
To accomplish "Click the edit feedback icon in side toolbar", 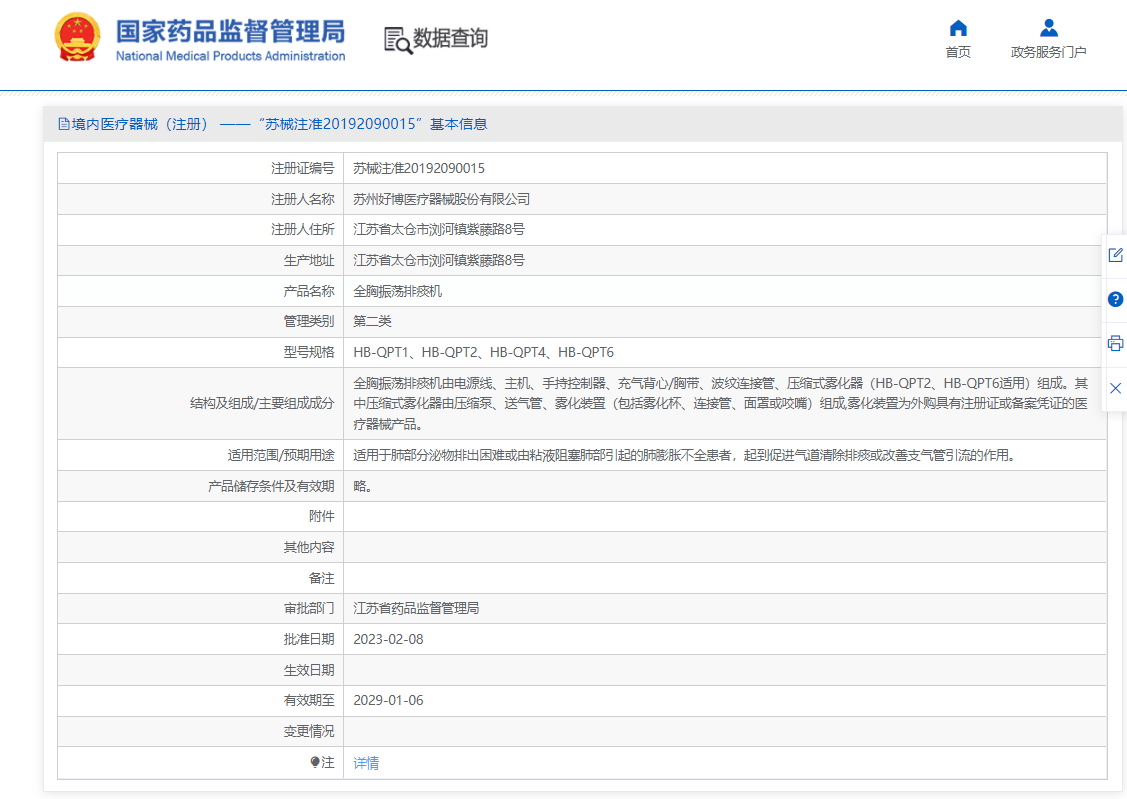I will 1116,255.
